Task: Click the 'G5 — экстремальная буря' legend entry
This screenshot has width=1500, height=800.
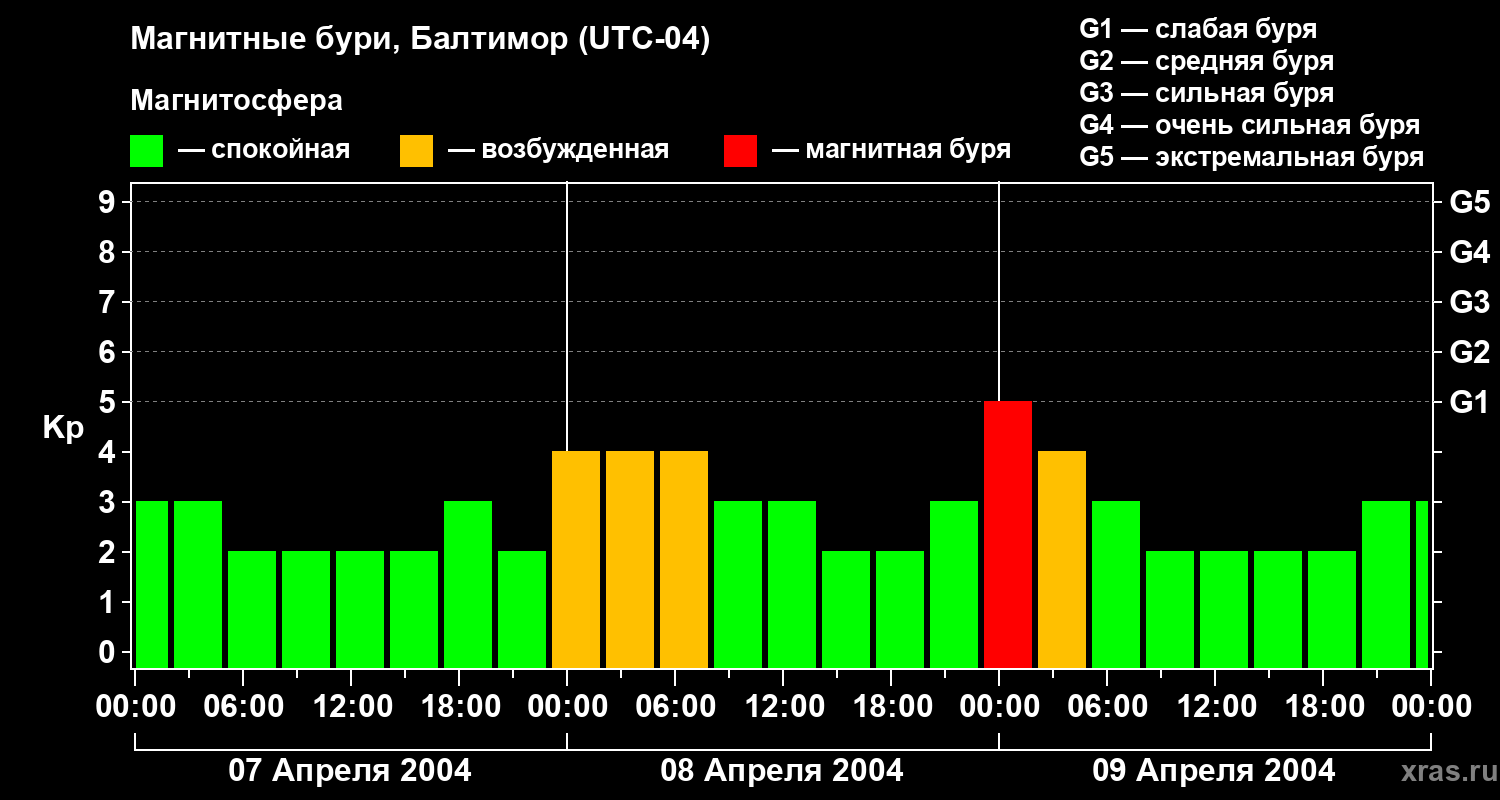Action: point(1252,157)
